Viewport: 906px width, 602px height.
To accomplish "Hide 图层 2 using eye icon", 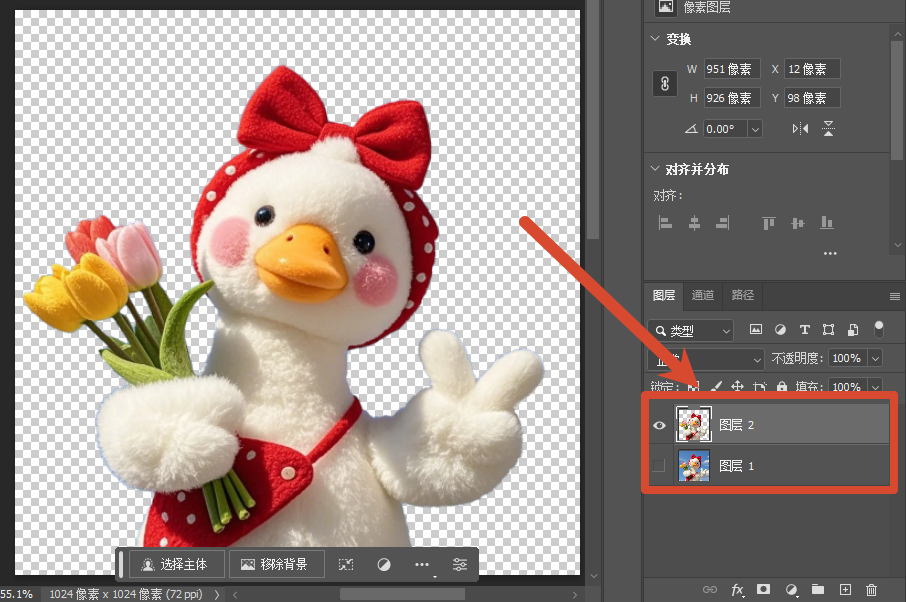I will (x=659, y=425).
